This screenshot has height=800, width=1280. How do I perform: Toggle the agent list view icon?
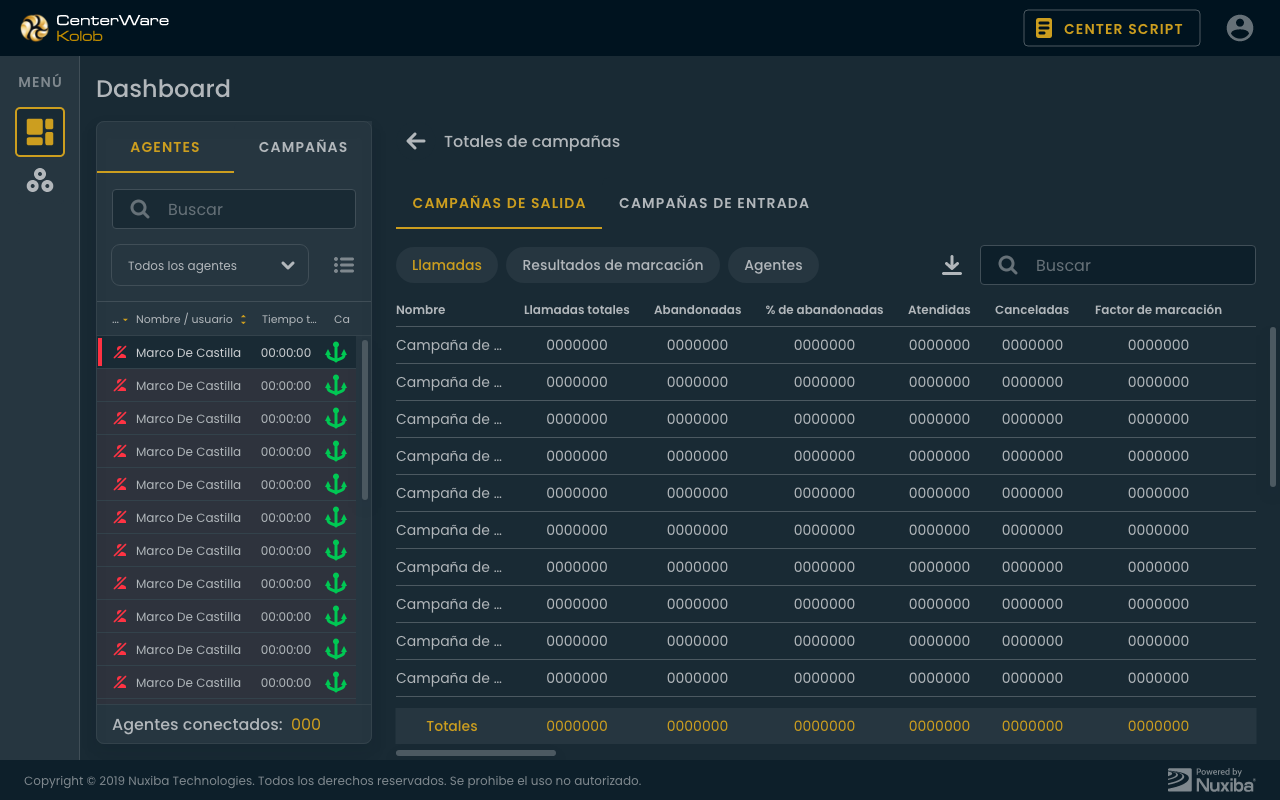pyautogui.click(x=344, y=265)
